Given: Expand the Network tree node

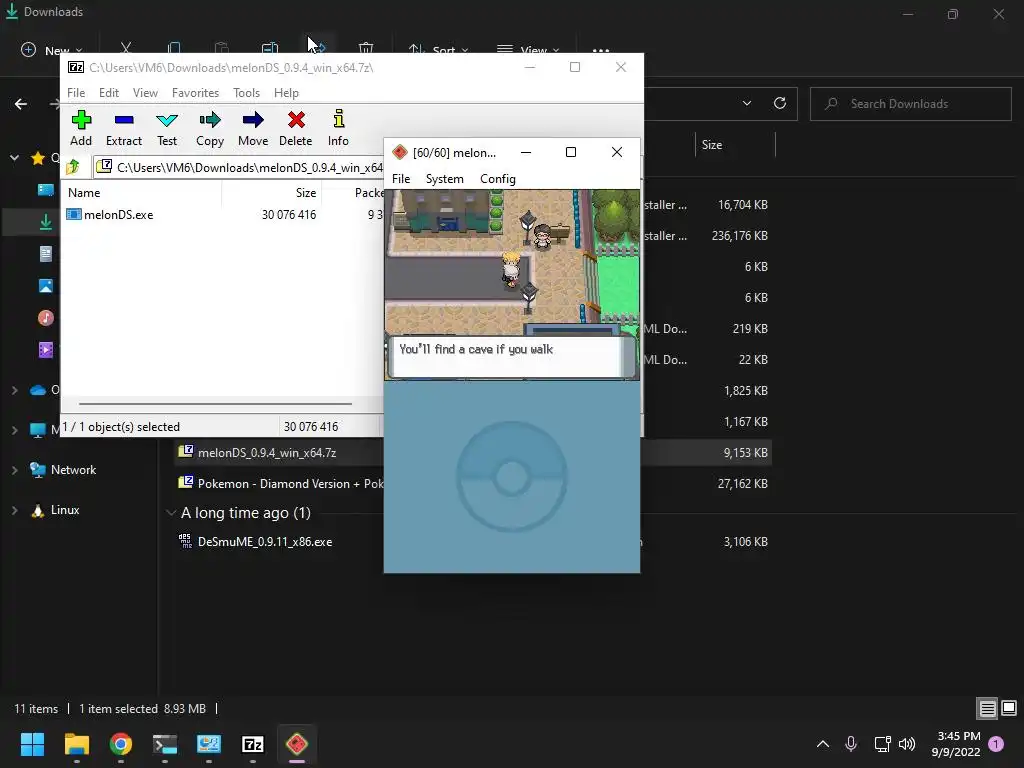Looking at the screenshot, I should 14,470.
